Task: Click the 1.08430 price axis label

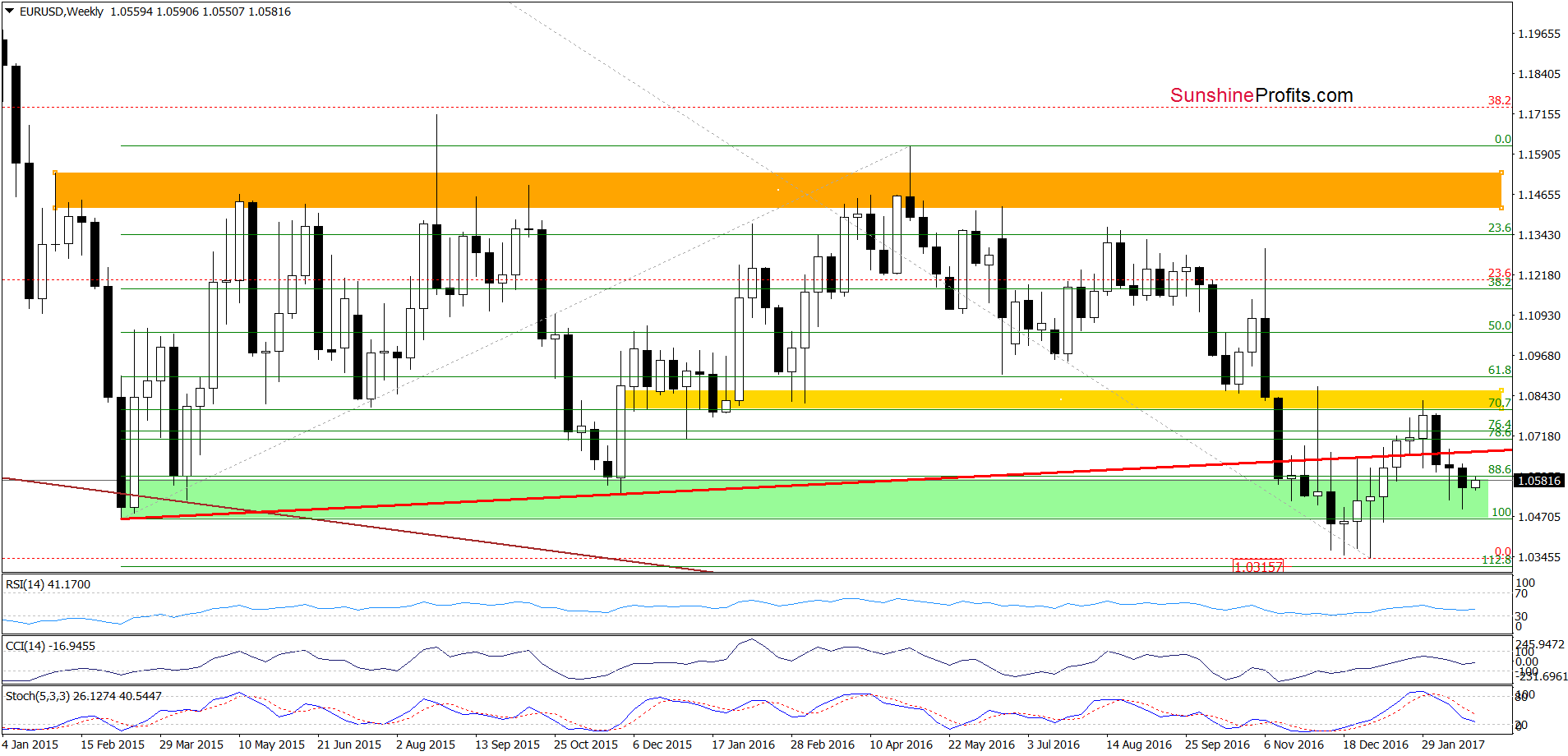Action: (x=1538, y=396)
